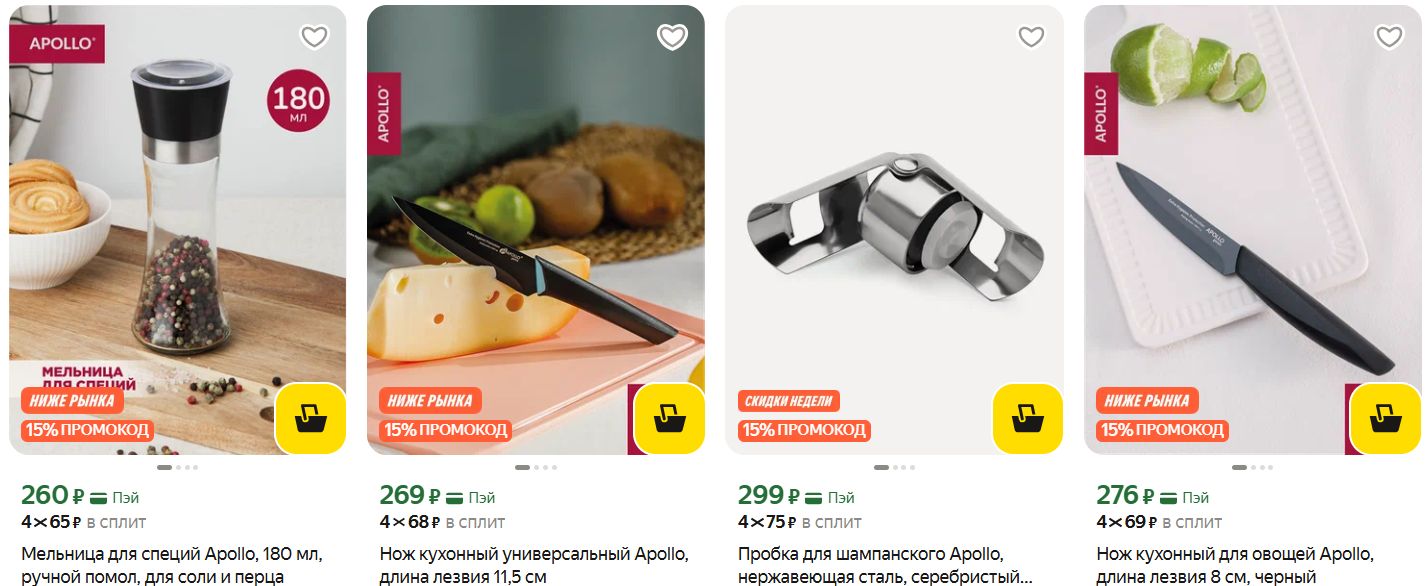The image size is (1428, 586).
Task: Open the champagne stopper product title link
Action: 885,565
